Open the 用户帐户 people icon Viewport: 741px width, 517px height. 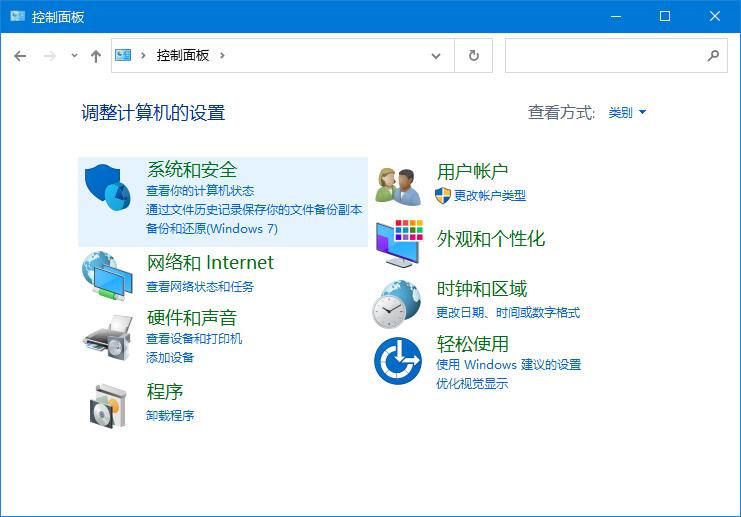click(398, 187)
